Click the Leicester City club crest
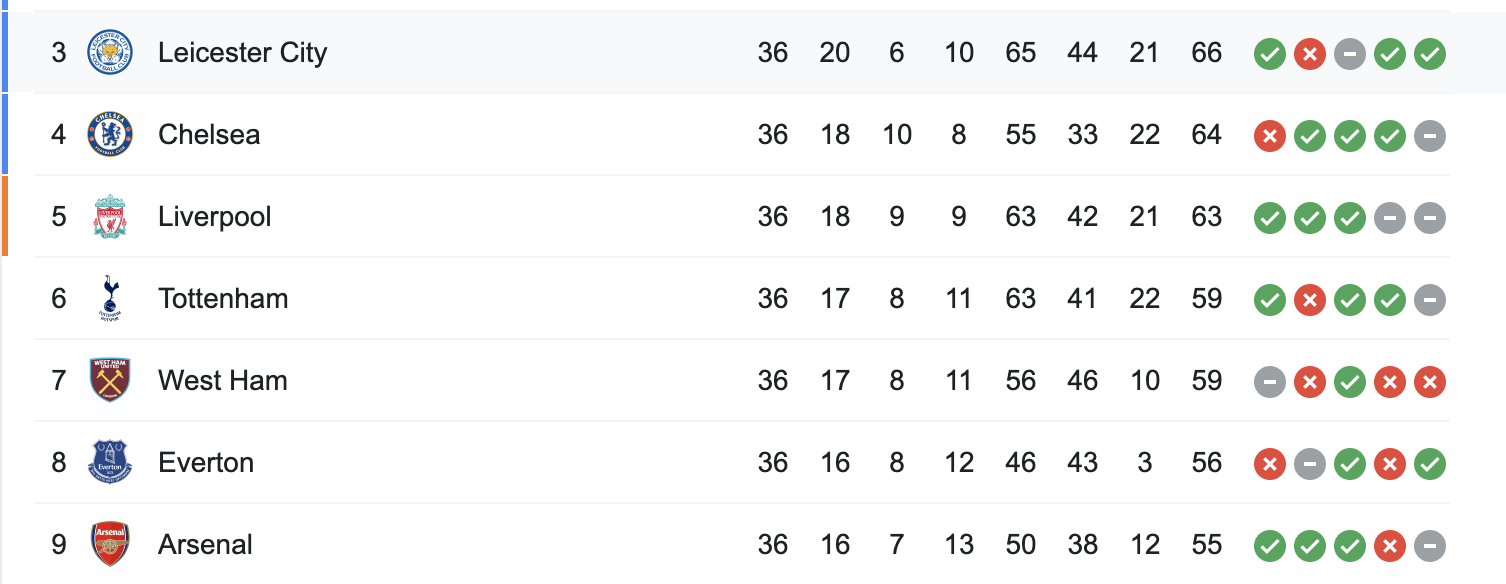Image resolution: width=1506 pixels, height=584 pixels. 110,52
